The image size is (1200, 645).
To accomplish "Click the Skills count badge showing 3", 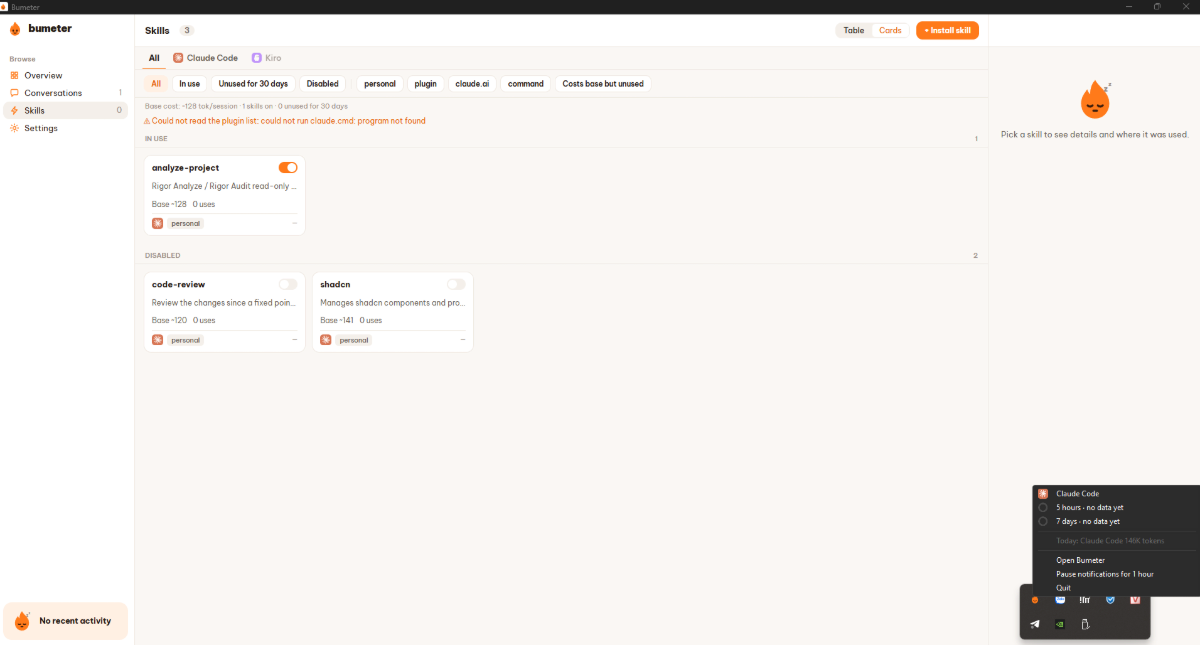I will (x=187, y=30).
